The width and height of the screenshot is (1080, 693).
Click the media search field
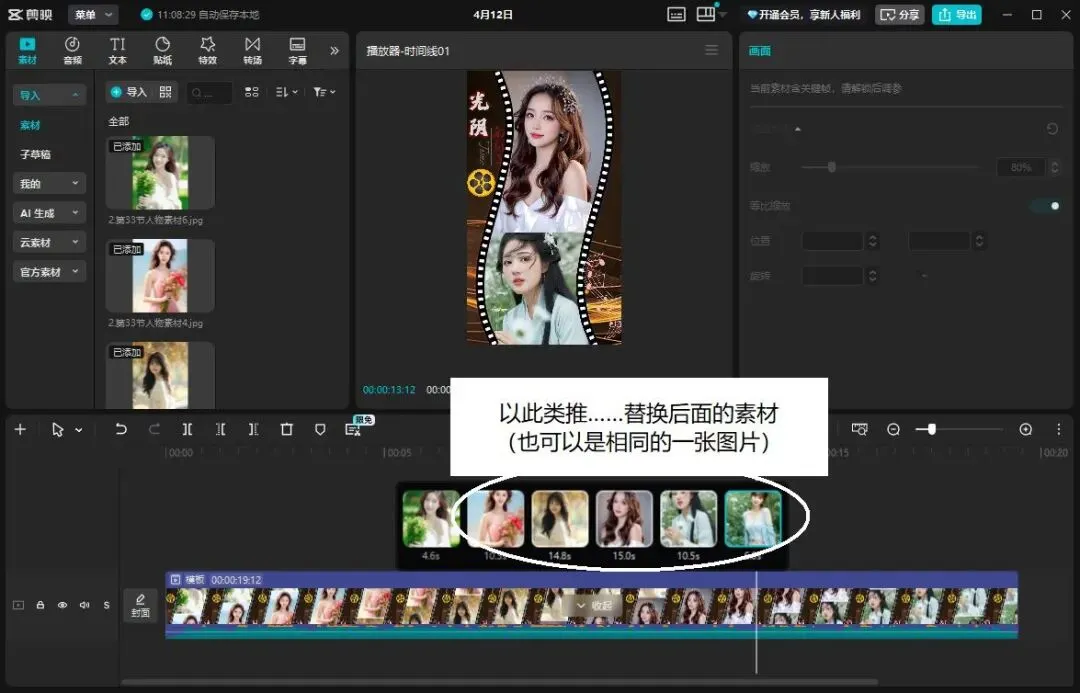tap(209, 92)
